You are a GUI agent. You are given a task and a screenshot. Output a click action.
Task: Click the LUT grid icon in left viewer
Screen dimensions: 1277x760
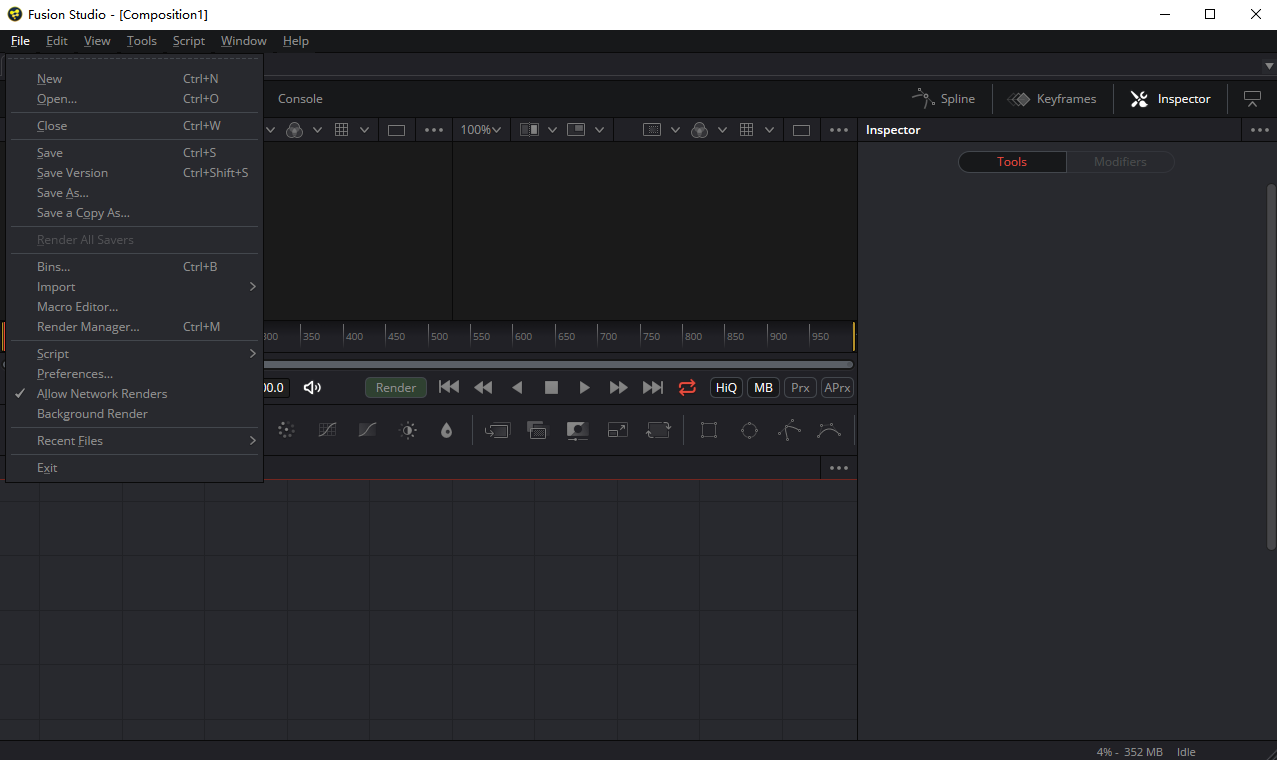tap(341, 130)
